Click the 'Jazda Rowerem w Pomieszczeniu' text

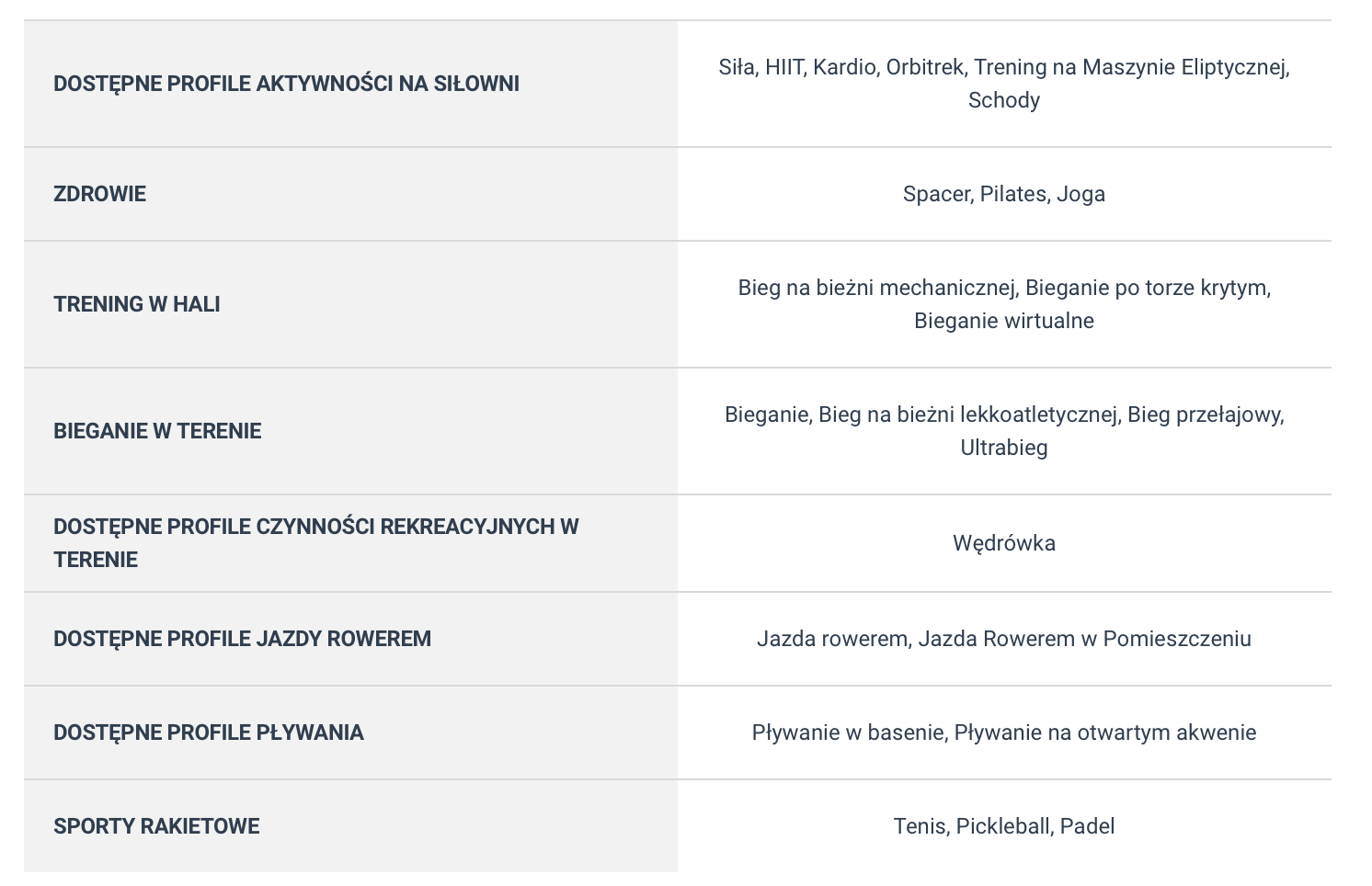[1085, 639]
